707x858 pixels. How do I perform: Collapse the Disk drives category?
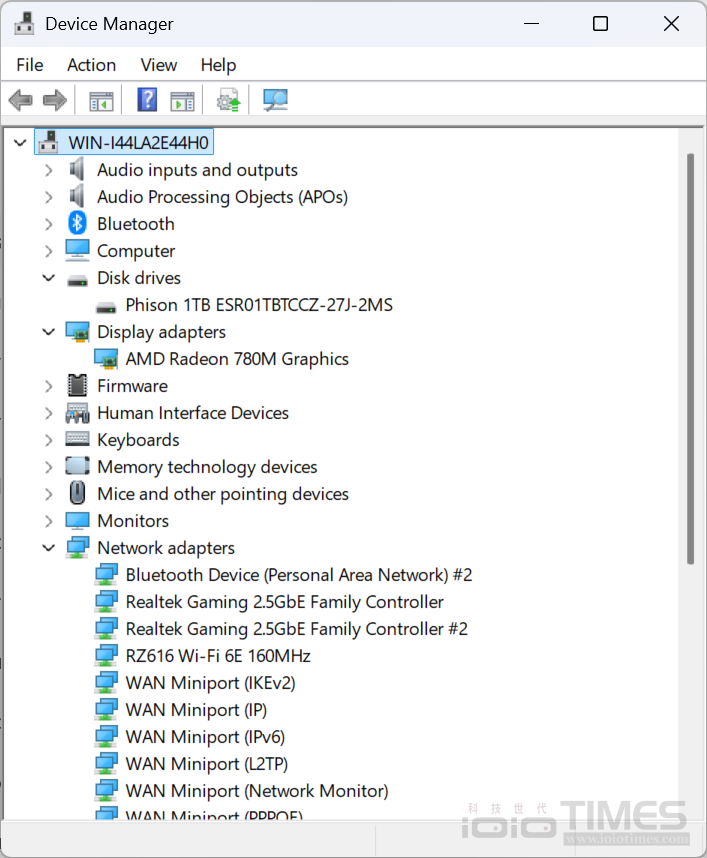(x=48, y=278)
